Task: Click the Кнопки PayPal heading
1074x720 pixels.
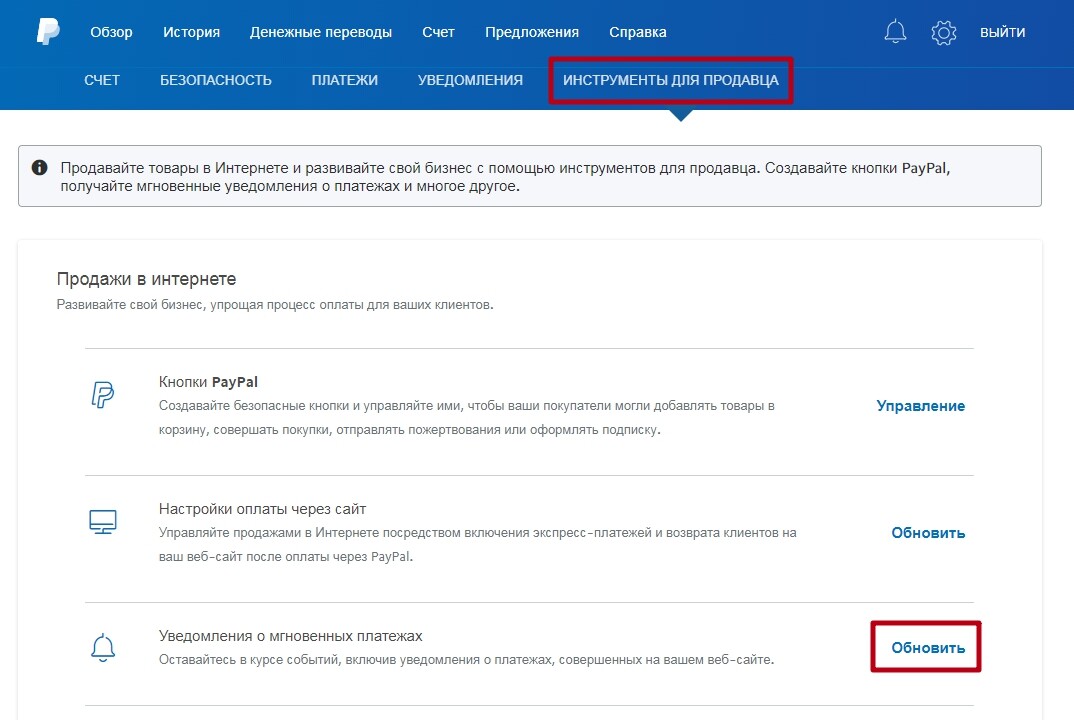Action: pyautogui.click(x=208, y=382)
